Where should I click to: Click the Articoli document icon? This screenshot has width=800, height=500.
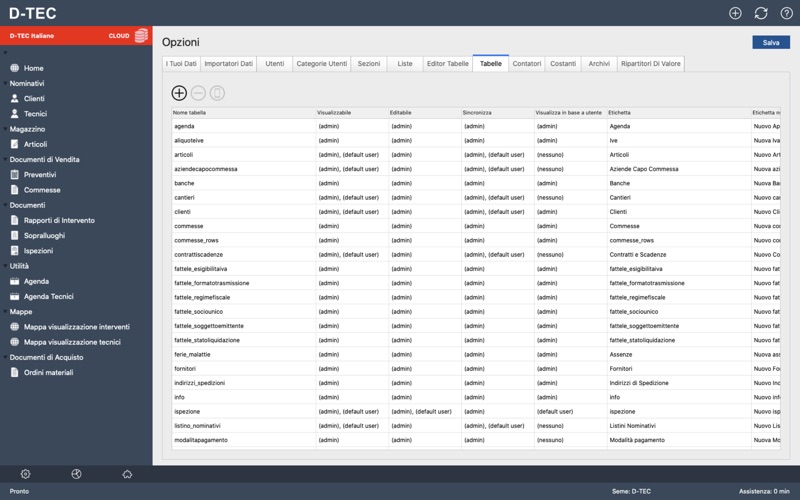[x=15, y=144]
